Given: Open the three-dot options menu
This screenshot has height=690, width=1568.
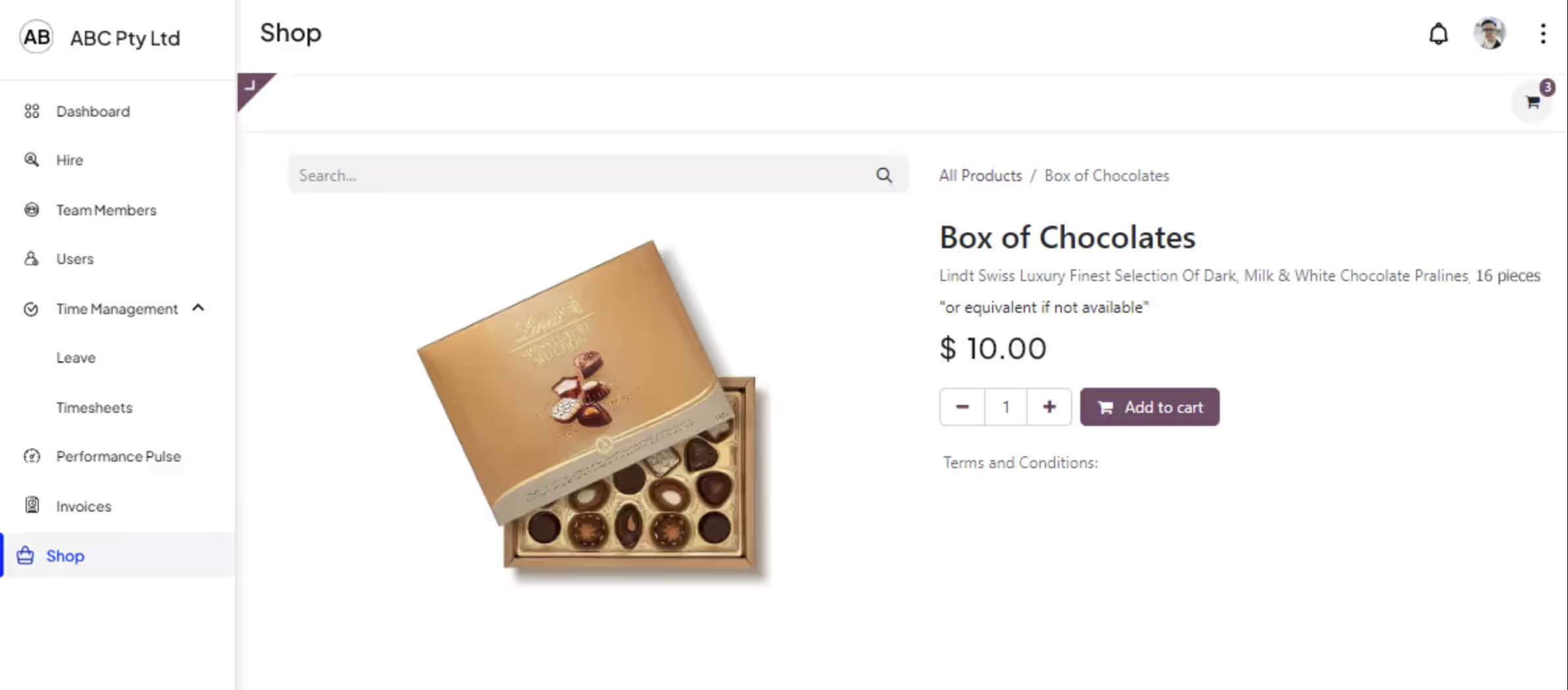Looking at the screenshot, I should pos(1543,34).
